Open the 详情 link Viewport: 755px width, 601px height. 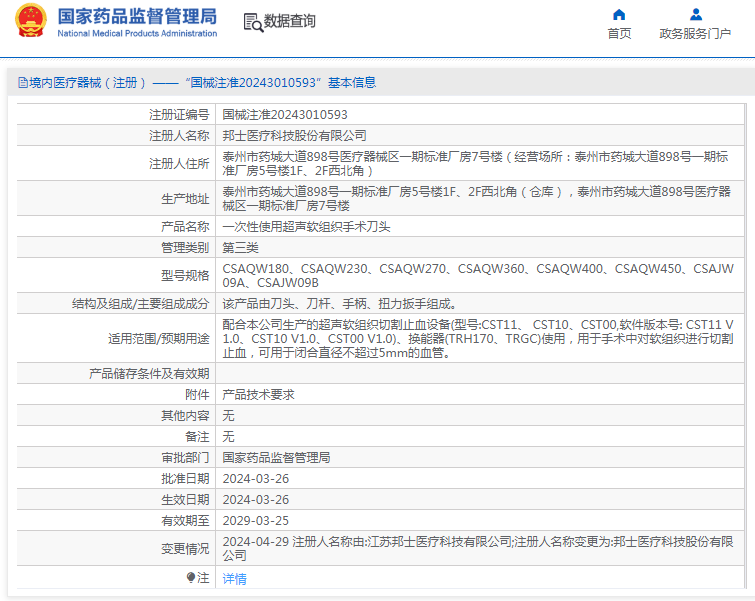(234, 578)
